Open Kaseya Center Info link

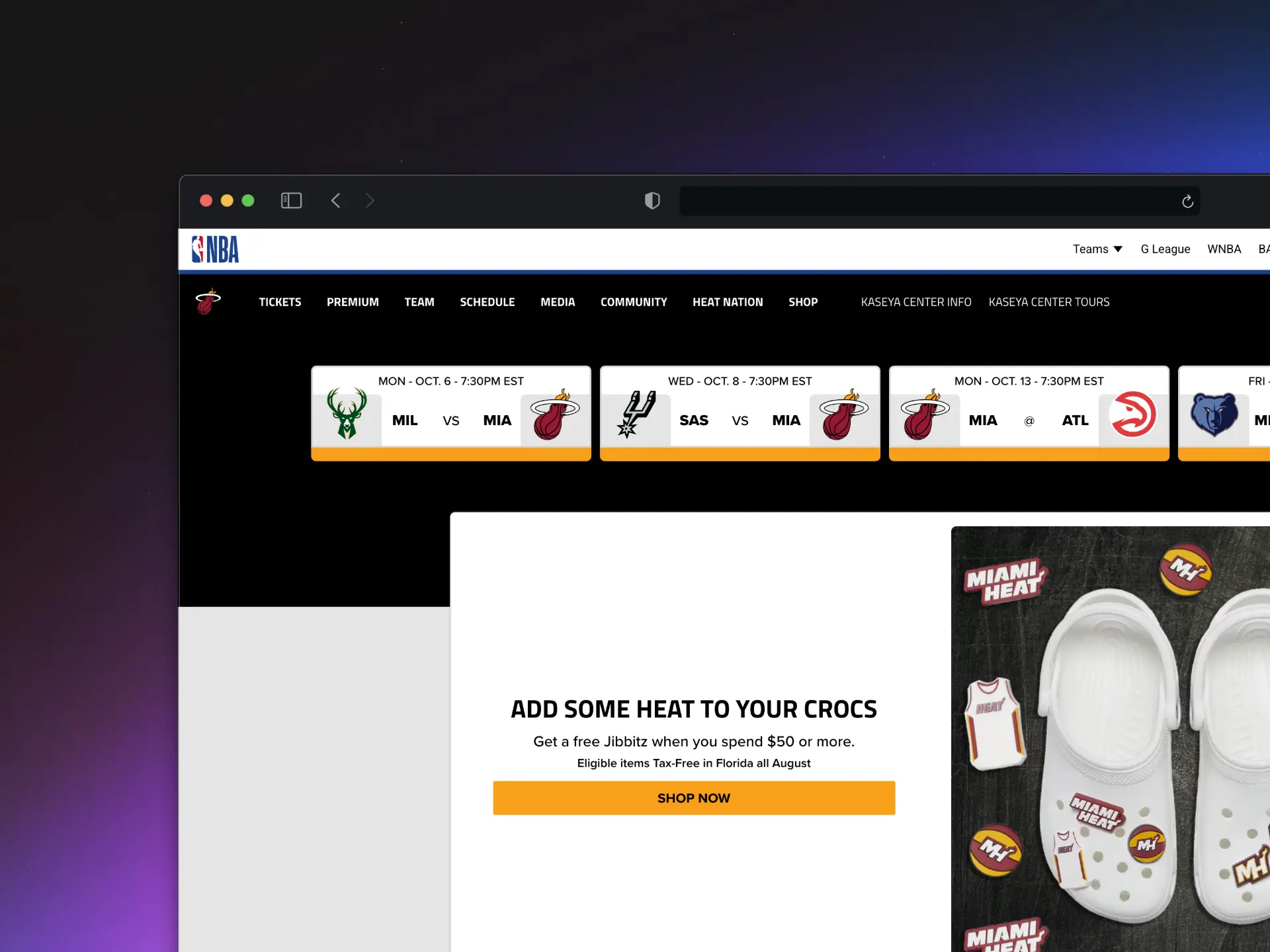pyautogui.click(x=916, y=302)
